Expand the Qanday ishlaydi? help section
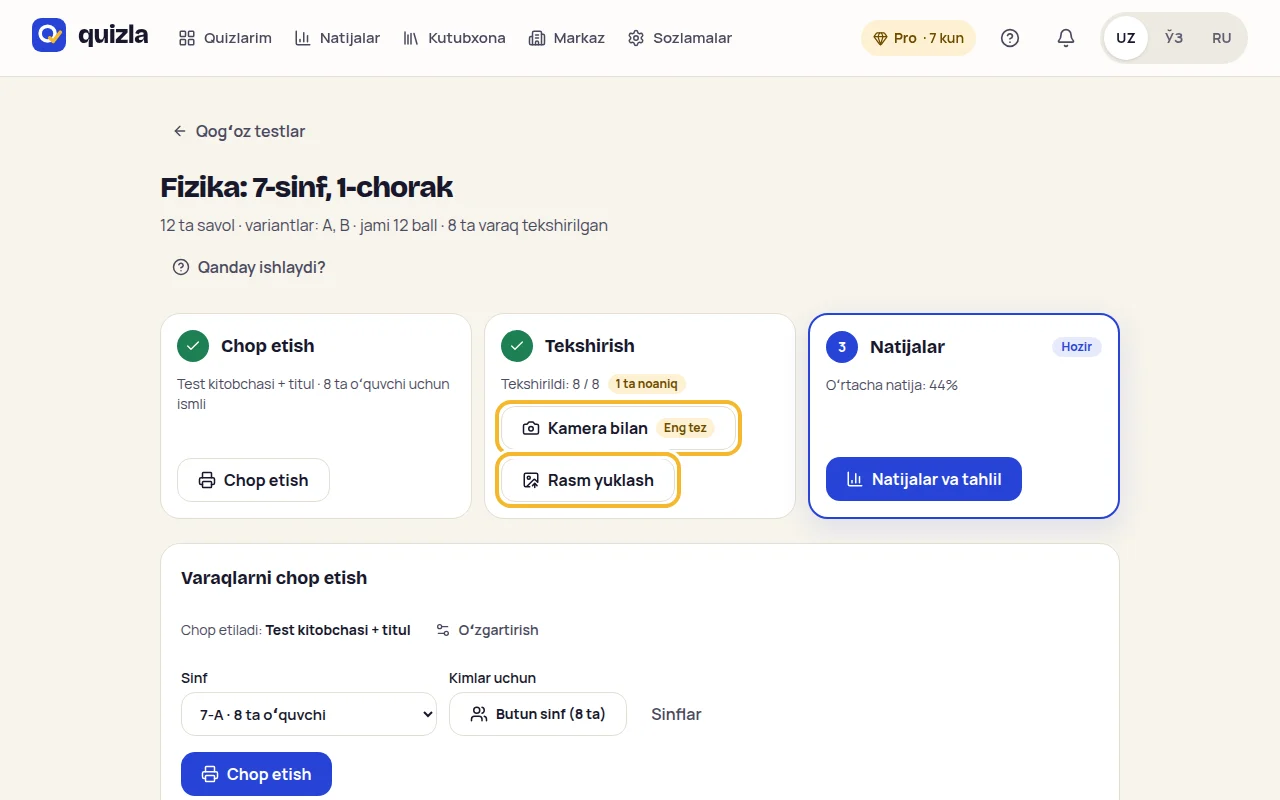Screen dimensions: 1280x800 [x=249, y=267]
